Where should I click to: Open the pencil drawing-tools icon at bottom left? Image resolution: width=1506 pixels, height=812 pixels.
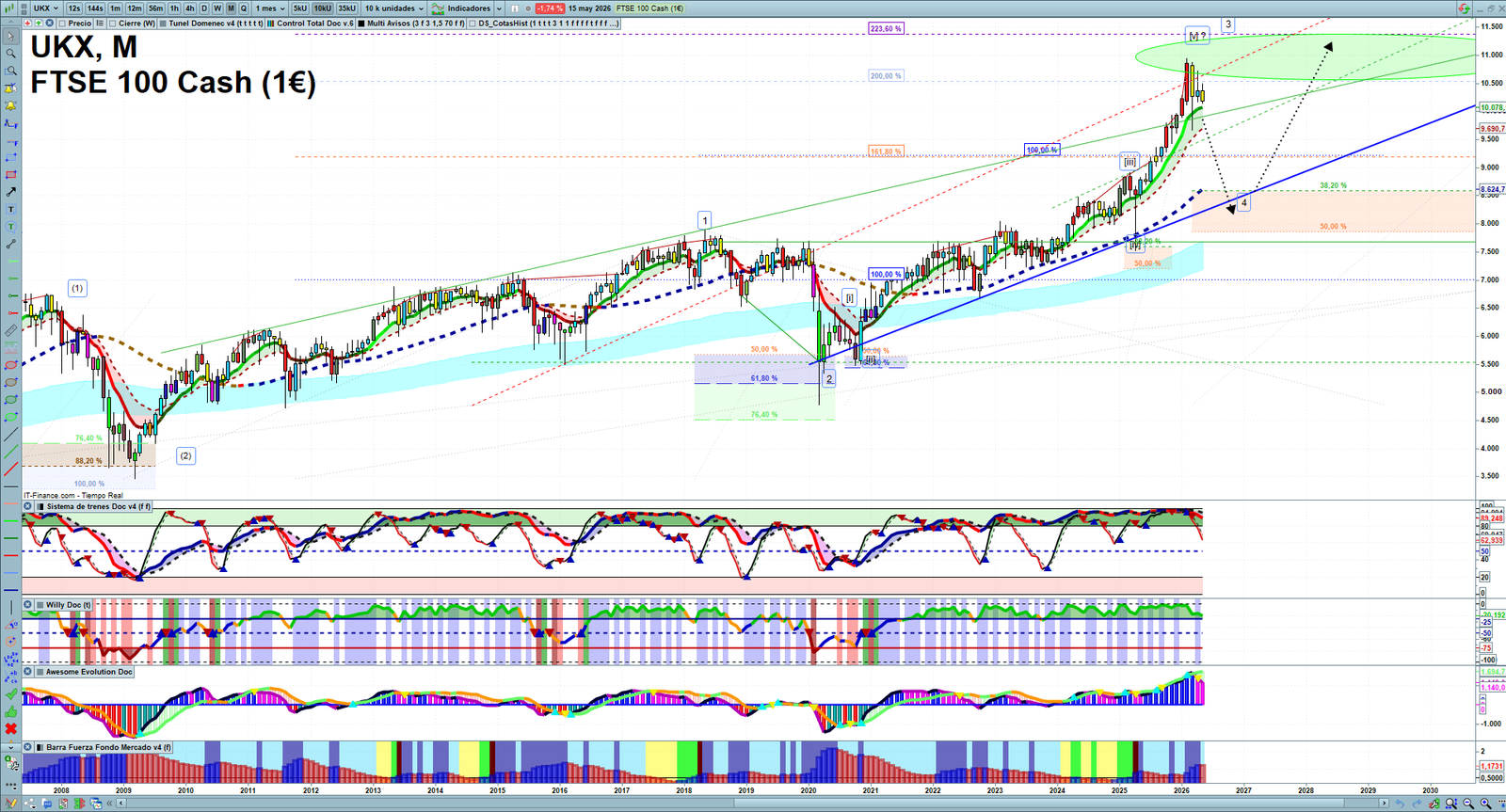click(x=10, y=803)
